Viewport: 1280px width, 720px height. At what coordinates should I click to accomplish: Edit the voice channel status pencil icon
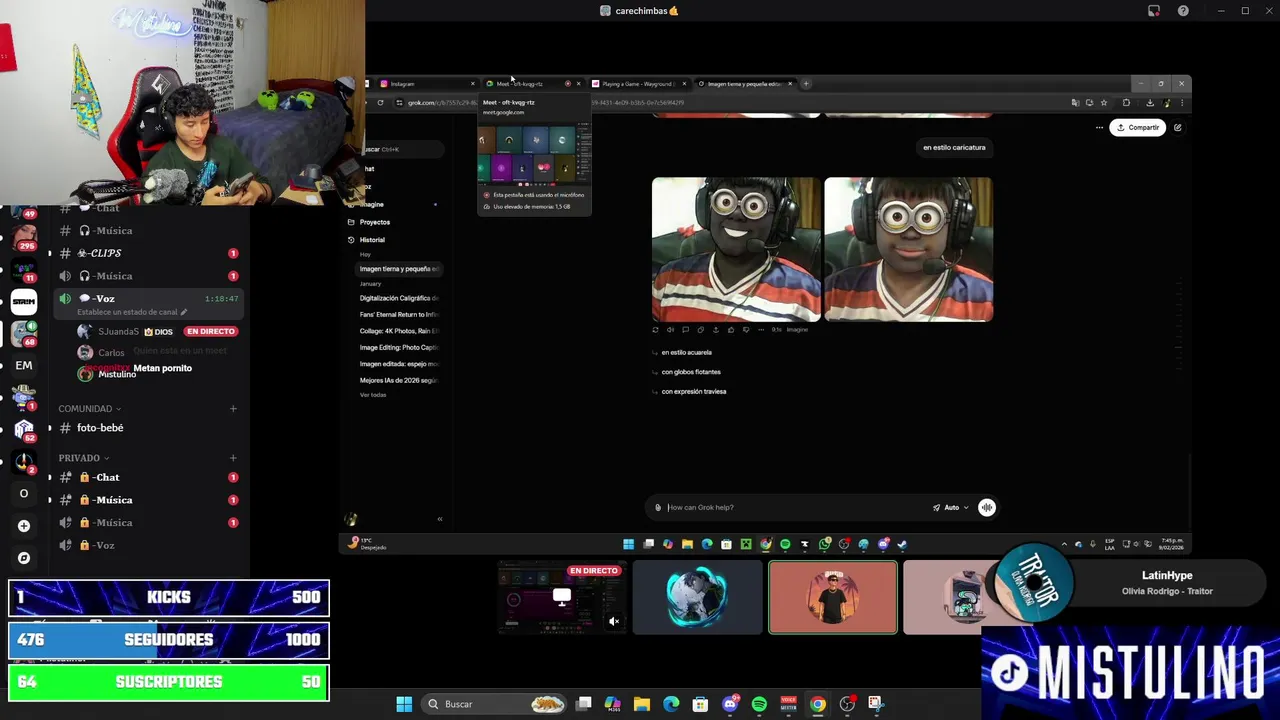point(183,312)
